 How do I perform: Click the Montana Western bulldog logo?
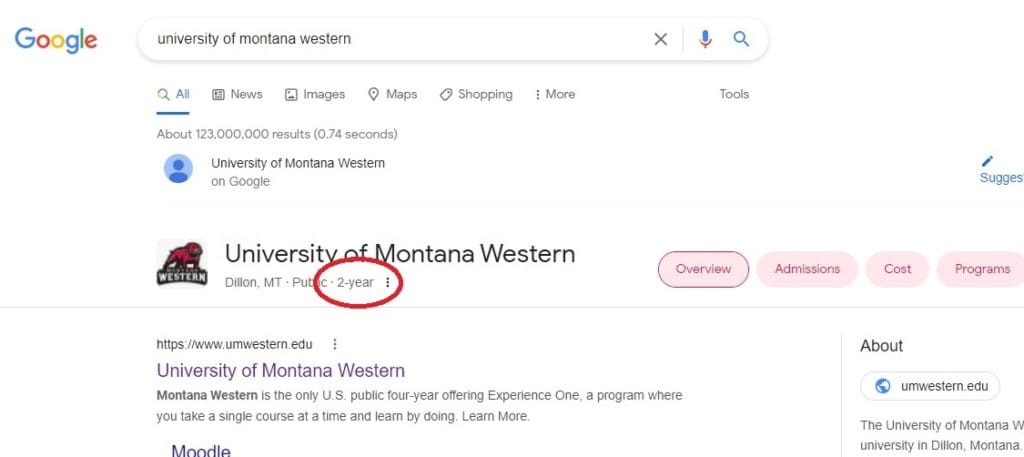click(182, 264)
